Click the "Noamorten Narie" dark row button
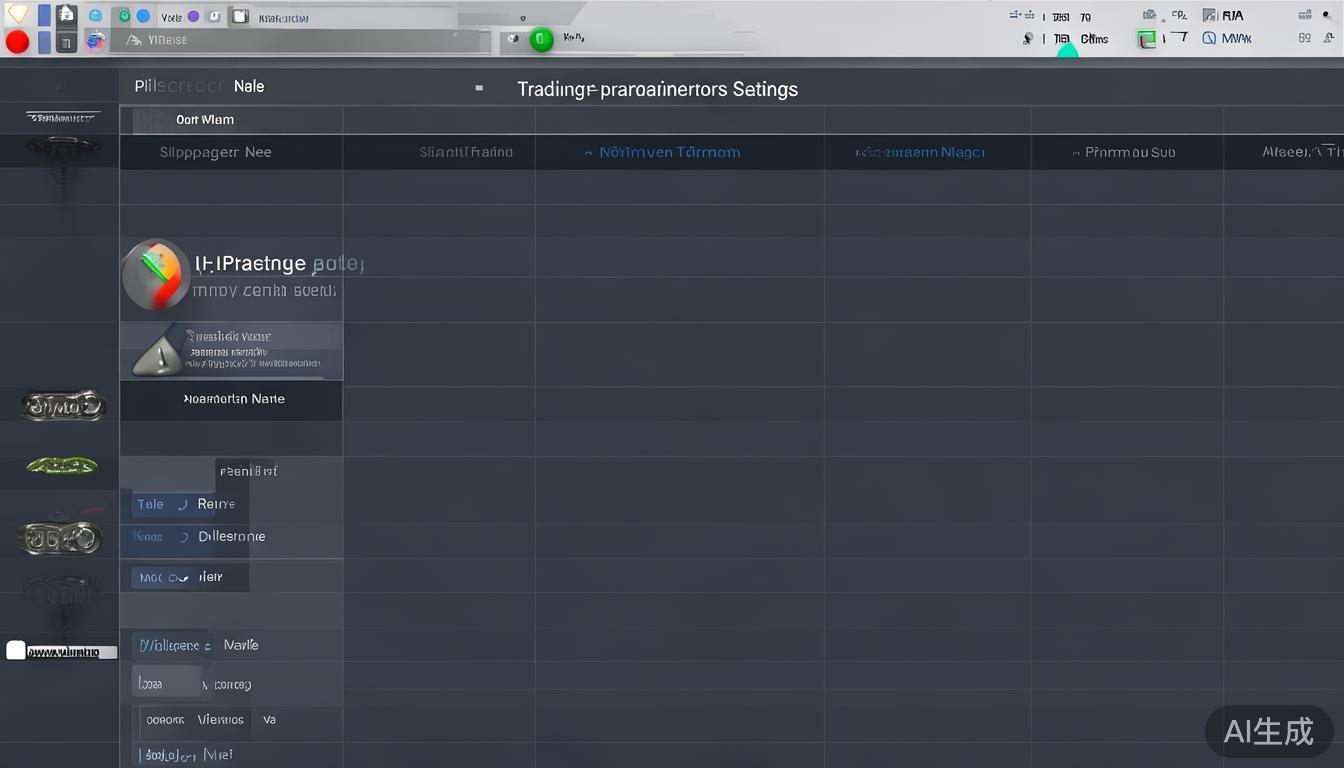 [233, 399]
